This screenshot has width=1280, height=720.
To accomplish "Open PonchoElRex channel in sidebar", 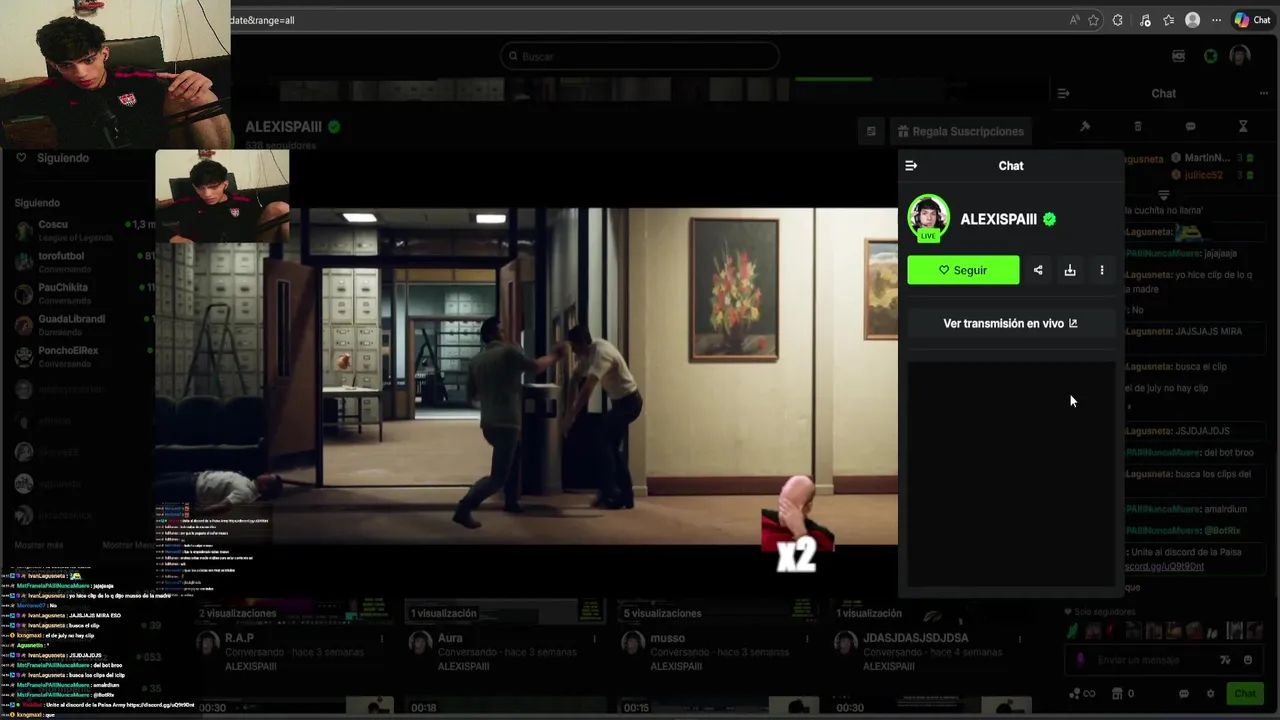I will click(x=85, y=356).
